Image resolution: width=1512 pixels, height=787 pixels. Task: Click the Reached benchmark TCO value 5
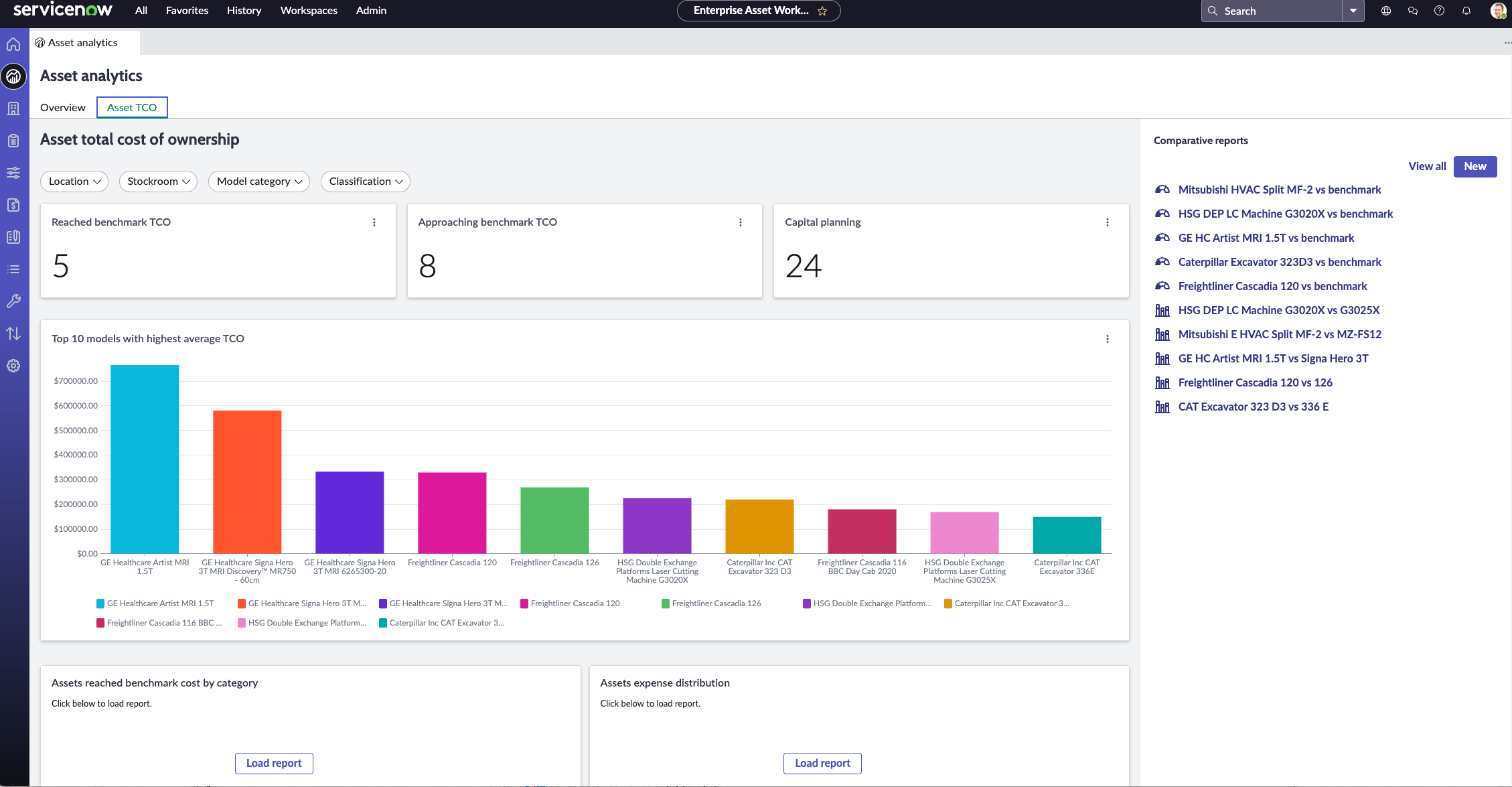coord(61,267)
